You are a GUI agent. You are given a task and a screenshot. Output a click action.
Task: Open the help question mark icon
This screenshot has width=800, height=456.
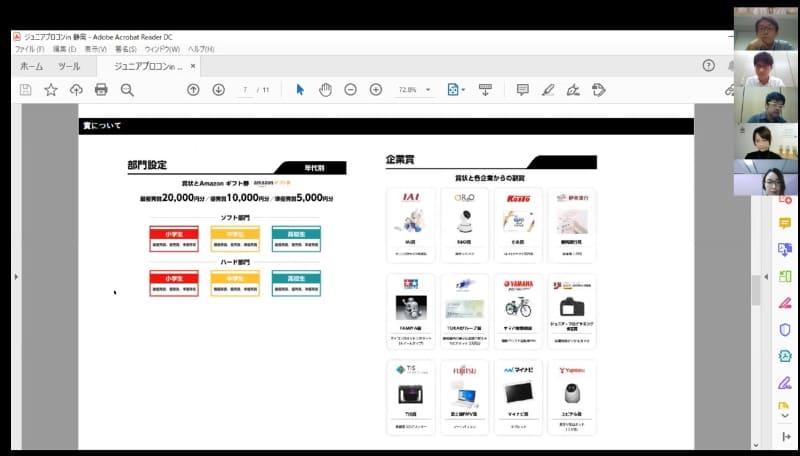708,65
